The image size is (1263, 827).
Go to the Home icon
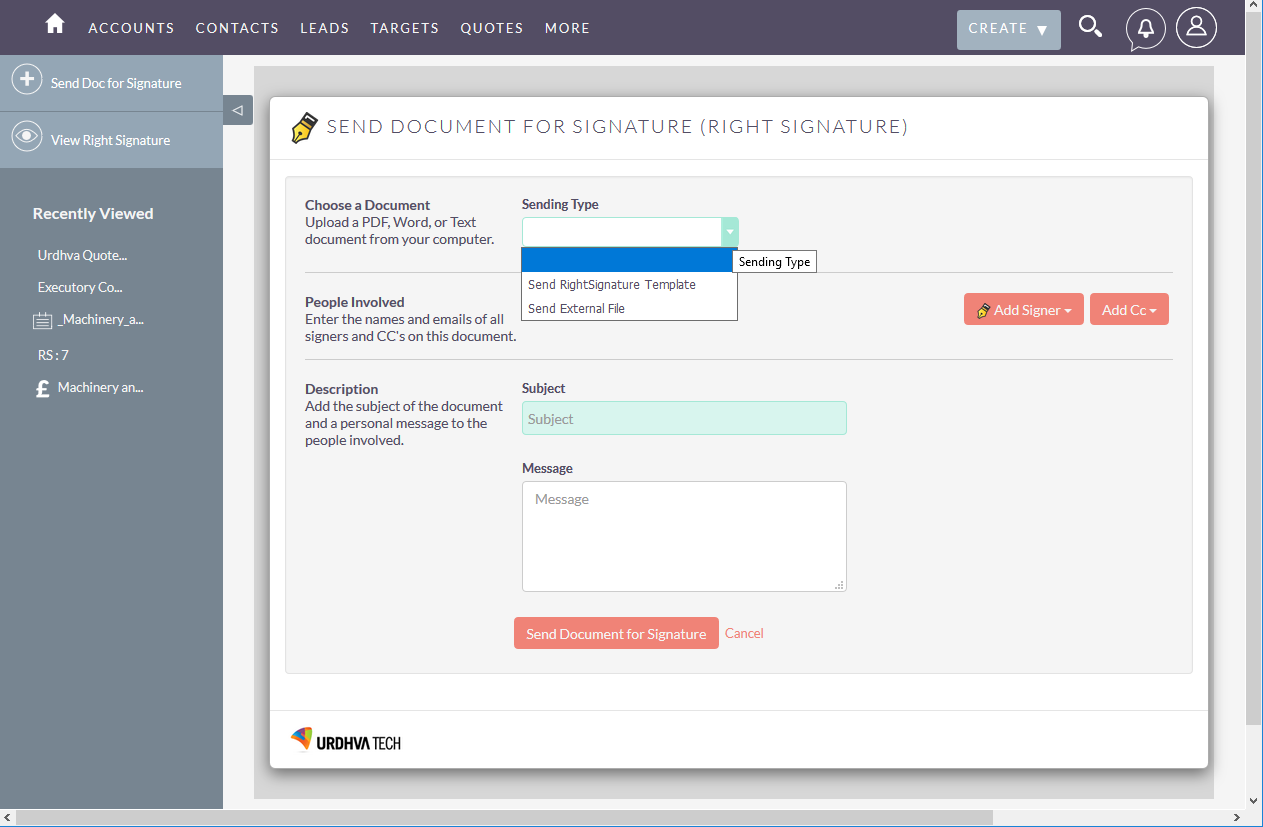point(55,24)
